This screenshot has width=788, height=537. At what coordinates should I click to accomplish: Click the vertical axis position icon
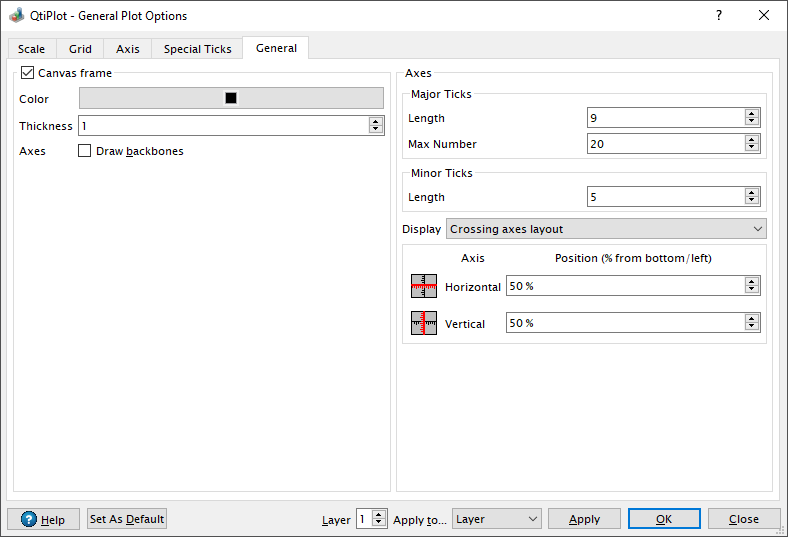pos(424,323)
